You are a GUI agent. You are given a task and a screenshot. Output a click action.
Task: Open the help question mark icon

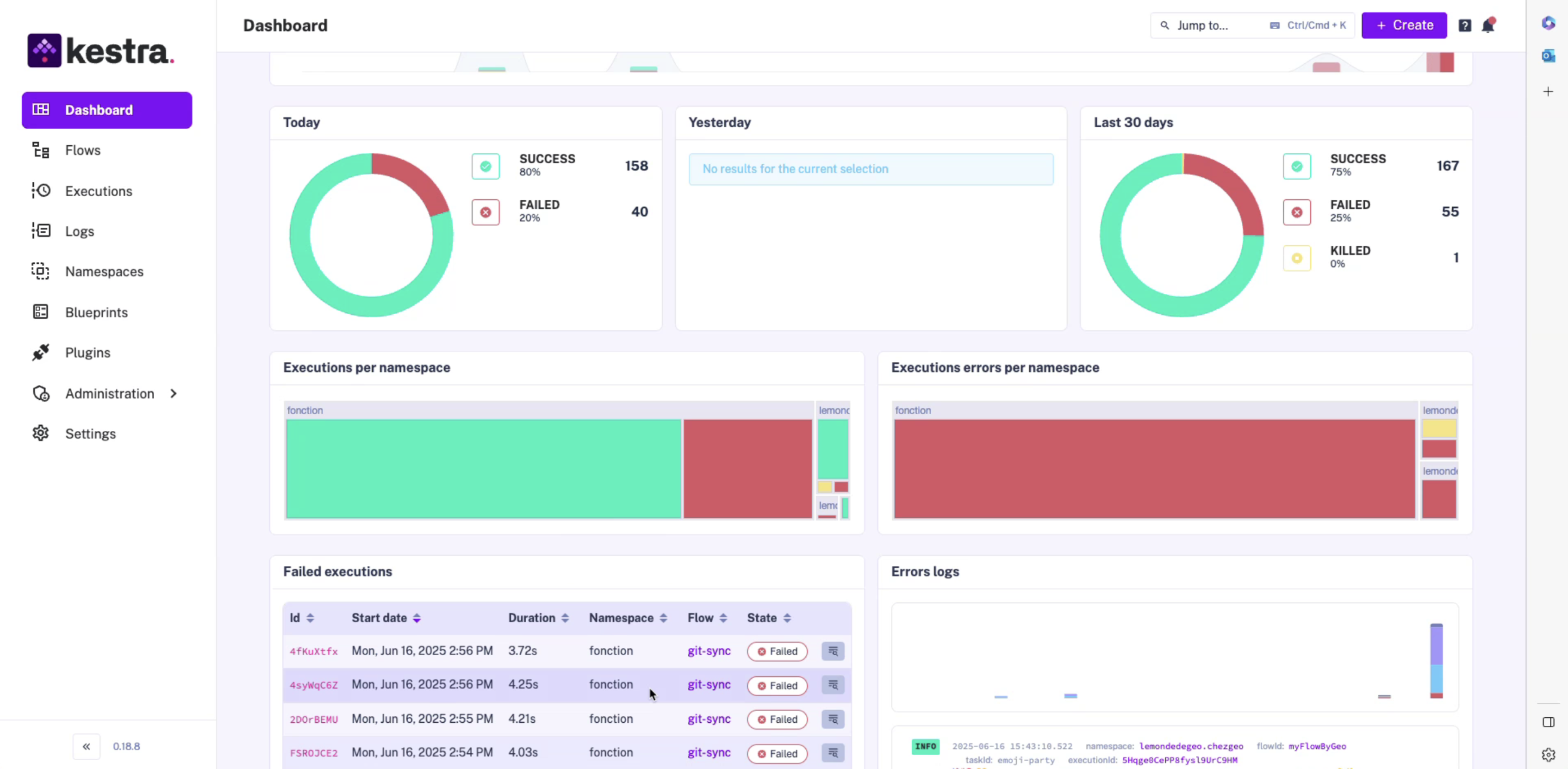(1464, 25)
